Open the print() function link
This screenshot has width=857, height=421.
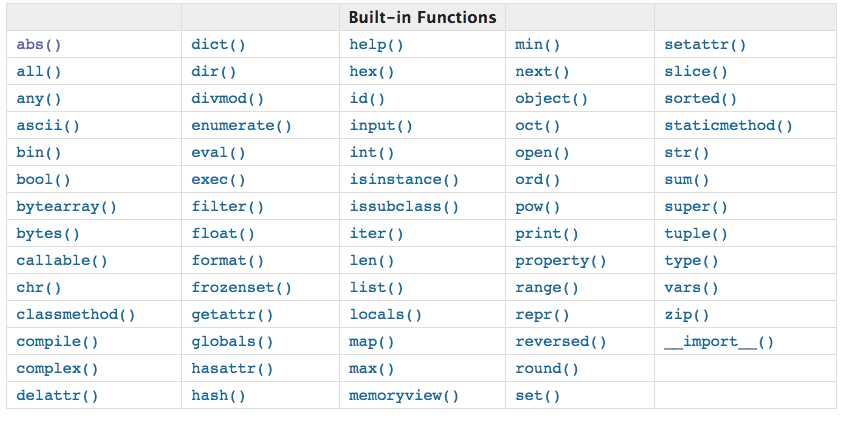[x=547, y=234]
